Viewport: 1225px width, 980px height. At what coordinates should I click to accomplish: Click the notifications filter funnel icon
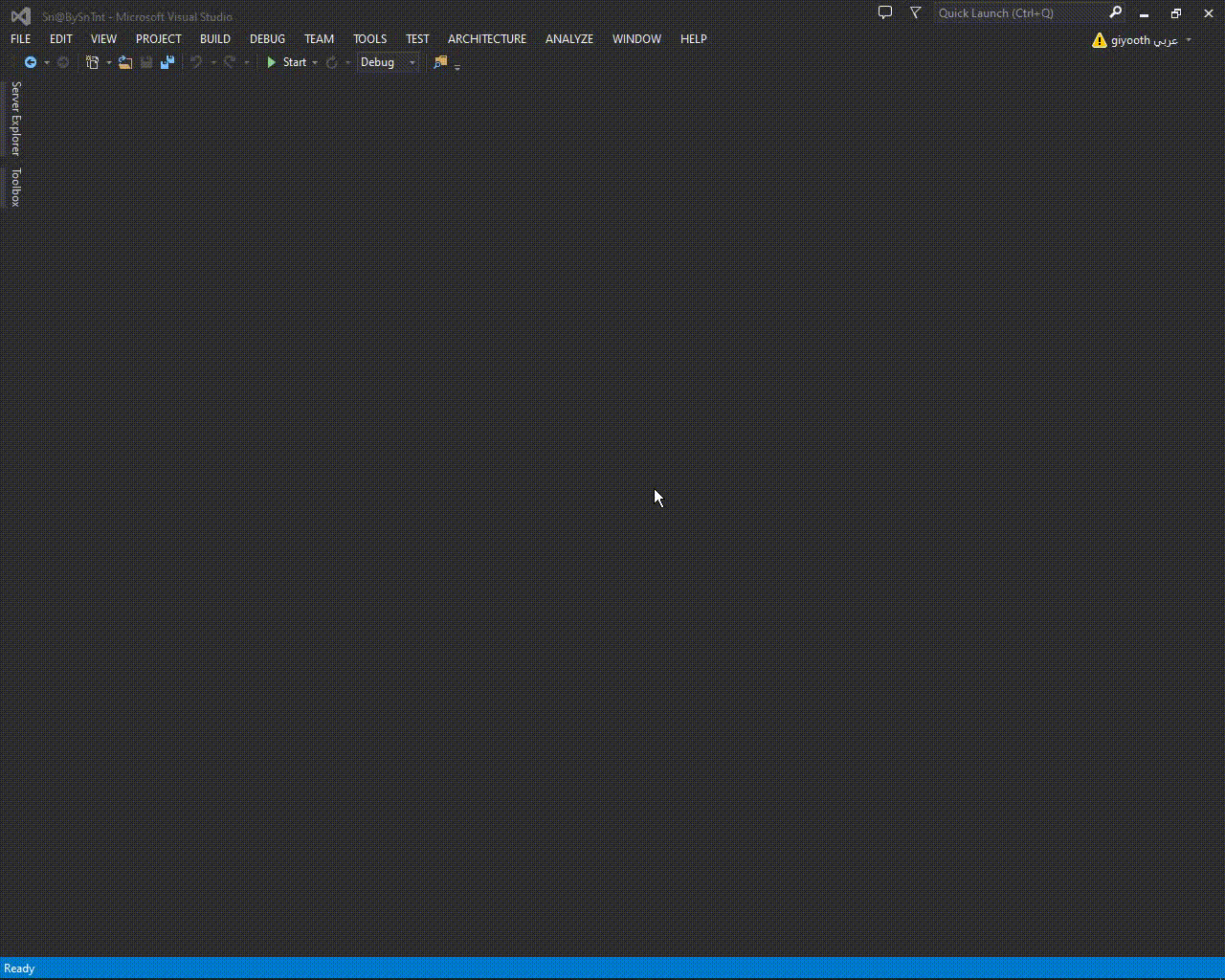[x=916, y=13]
